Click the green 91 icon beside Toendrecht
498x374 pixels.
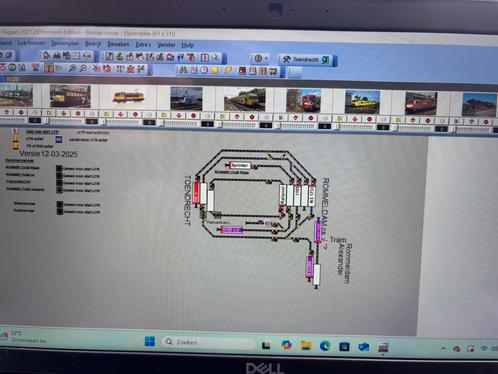coord(325,60)
